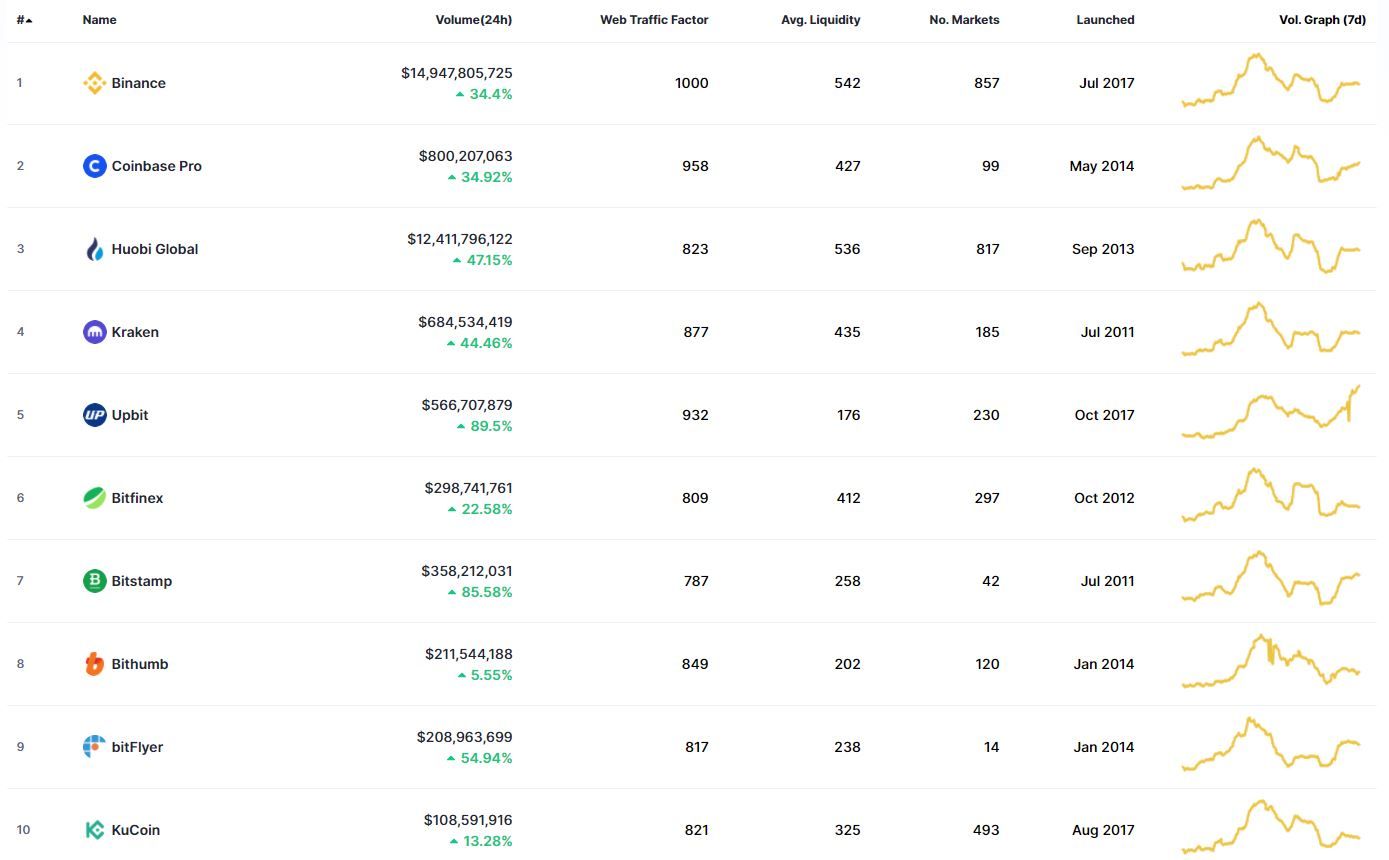This screenshot has width=1389, height=860.
Task: Open Upbit 7-day volume graph
Action: click(1271, 412)
